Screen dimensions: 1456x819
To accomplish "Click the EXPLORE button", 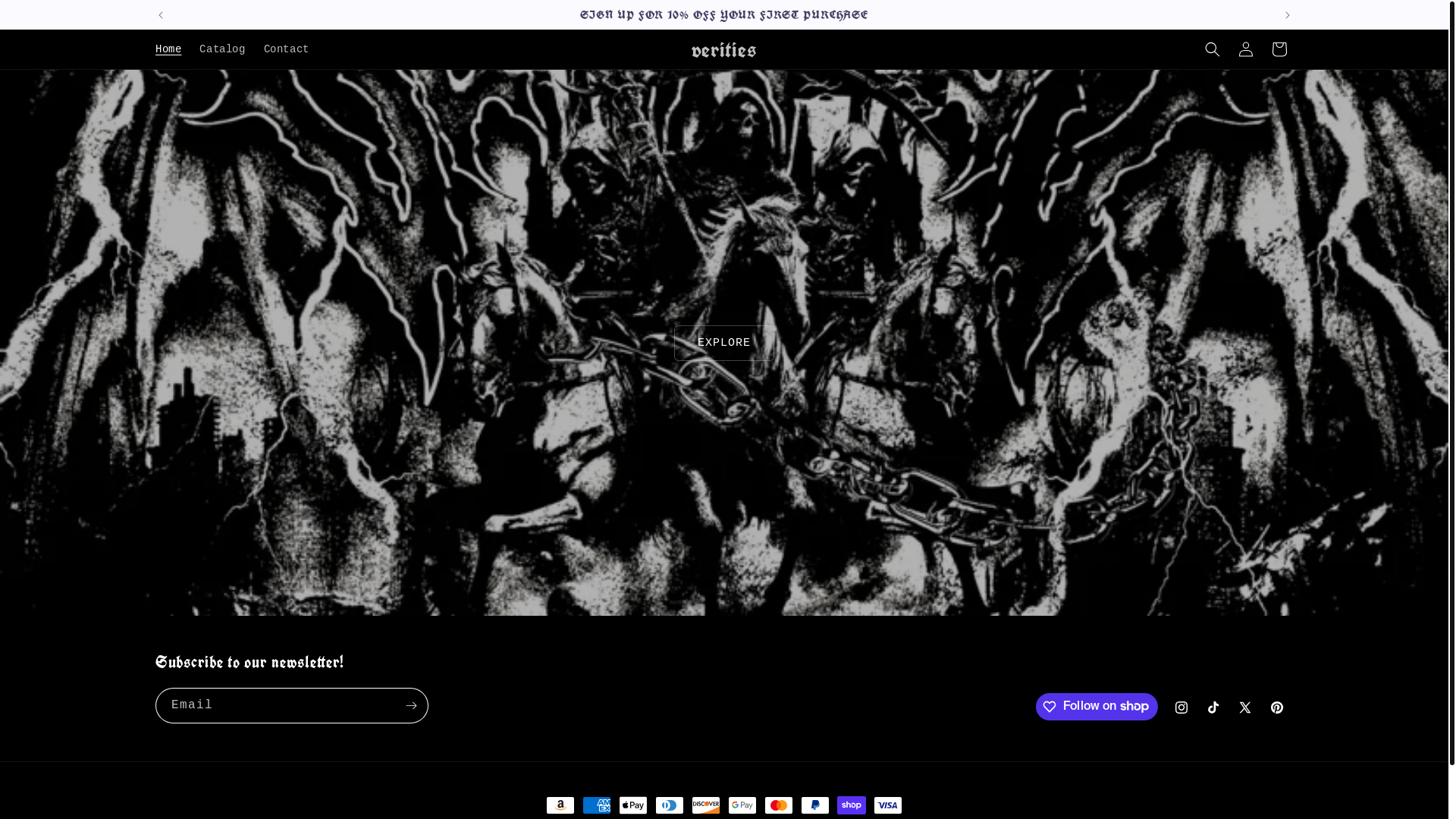I will (724, 343).
